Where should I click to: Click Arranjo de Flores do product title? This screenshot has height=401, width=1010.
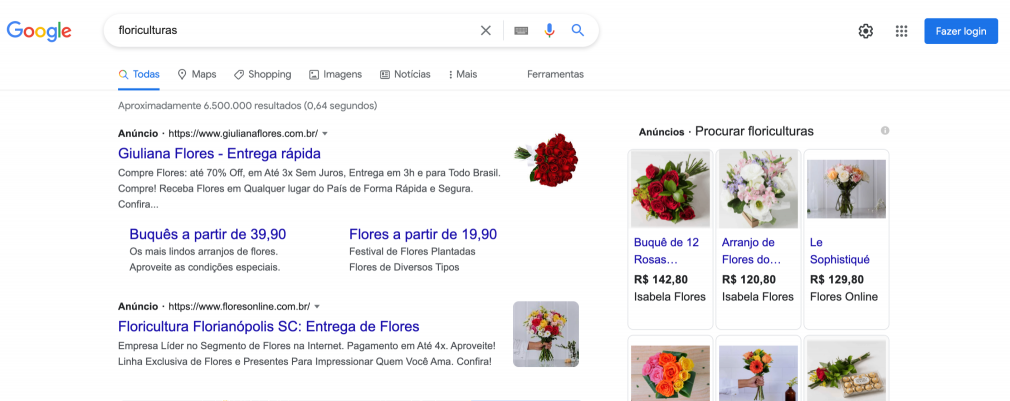click(x=751, y=251)
